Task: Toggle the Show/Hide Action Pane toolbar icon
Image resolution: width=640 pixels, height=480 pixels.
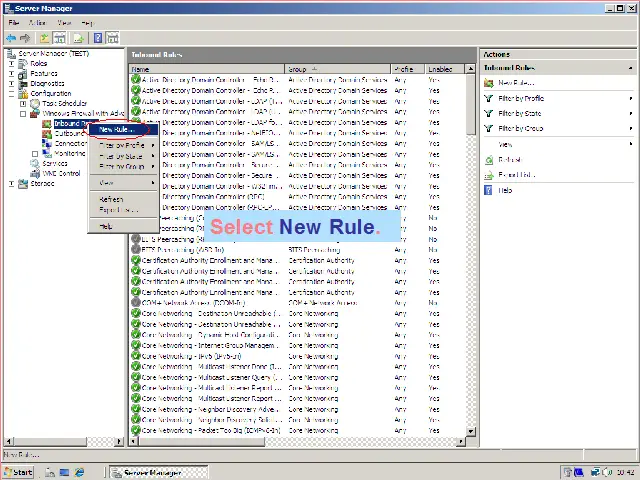Action: 112,38
